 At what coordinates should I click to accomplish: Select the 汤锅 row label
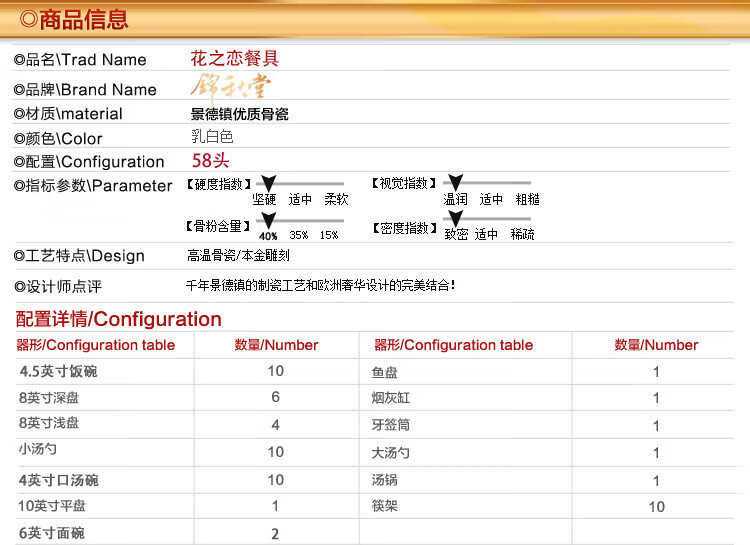coord(385,480)
